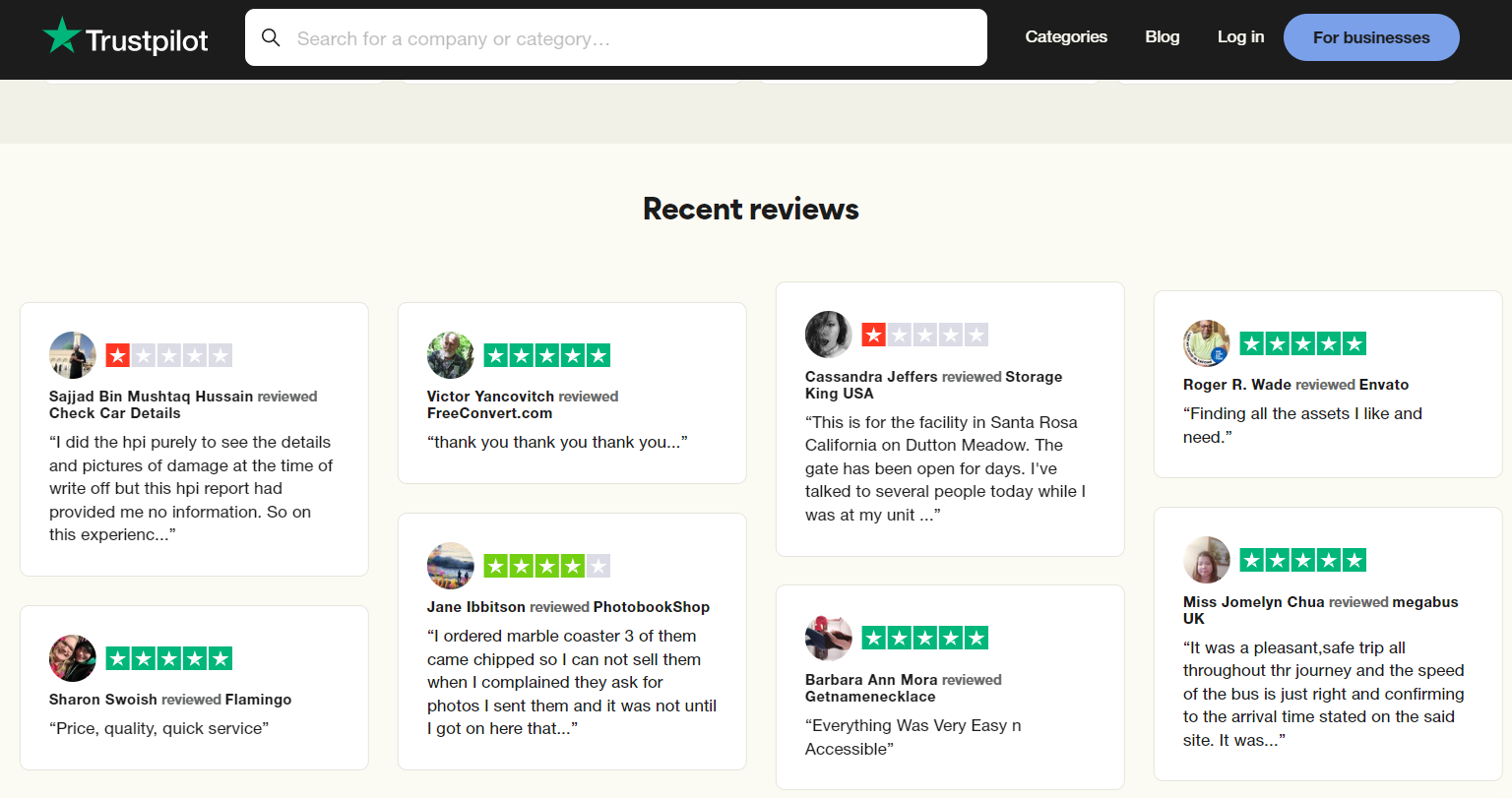Click the For businesses button
Viewport: 1512px width, 798px height.
(1371, 37)
